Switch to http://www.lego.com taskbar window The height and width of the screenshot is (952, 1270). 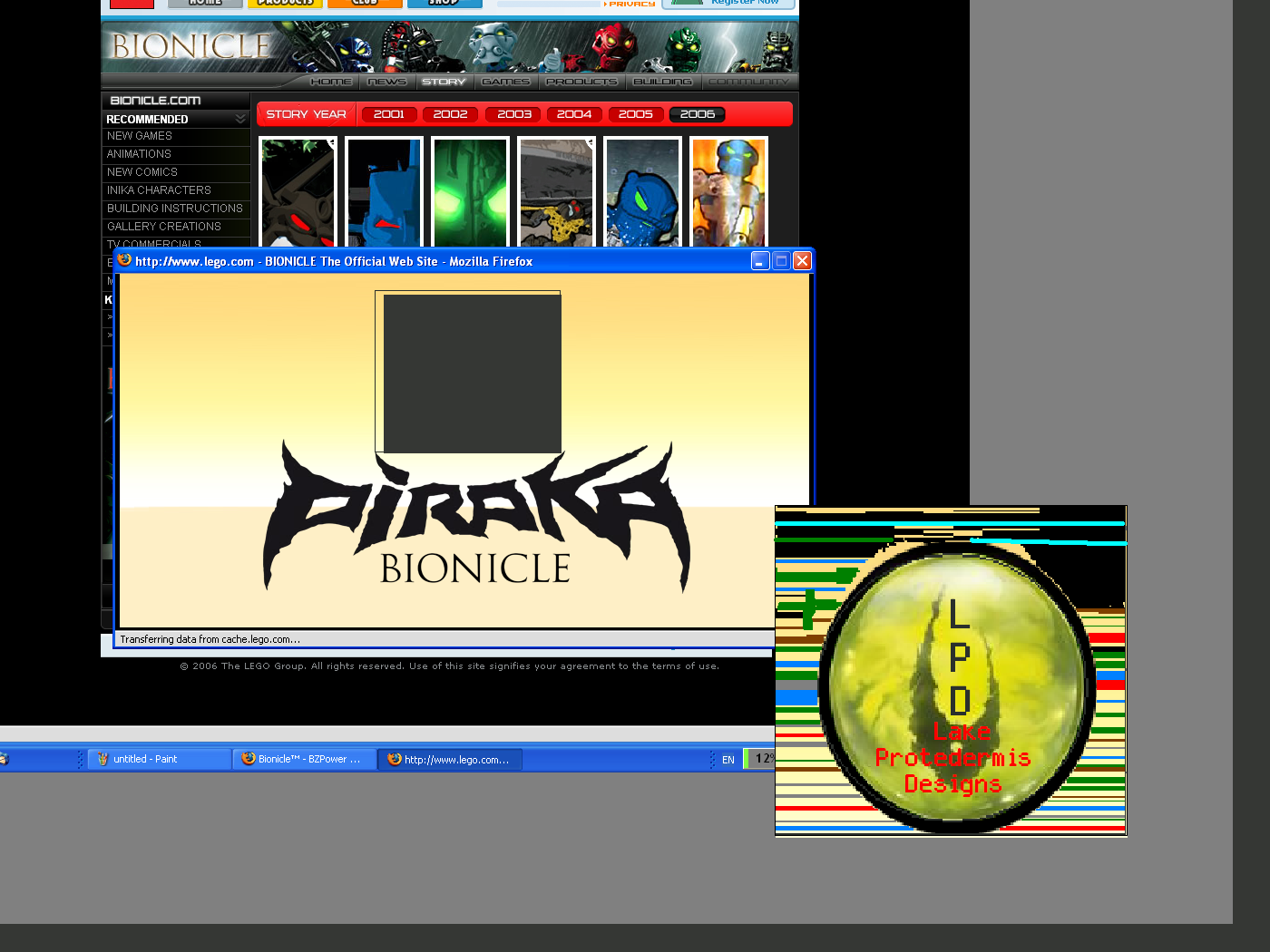pyautogui.click(x=450, y=759)
